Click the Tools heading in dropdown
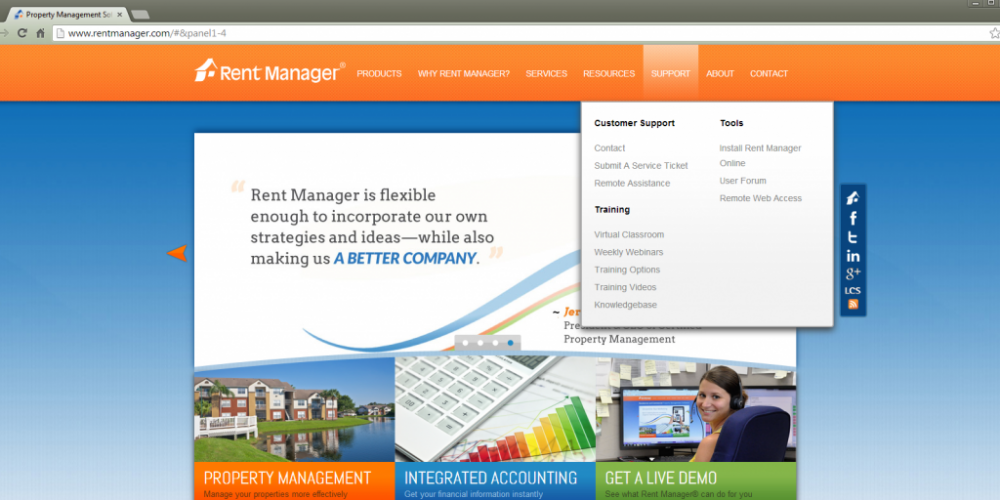1000x500 pixels. (x=732, y=123)
